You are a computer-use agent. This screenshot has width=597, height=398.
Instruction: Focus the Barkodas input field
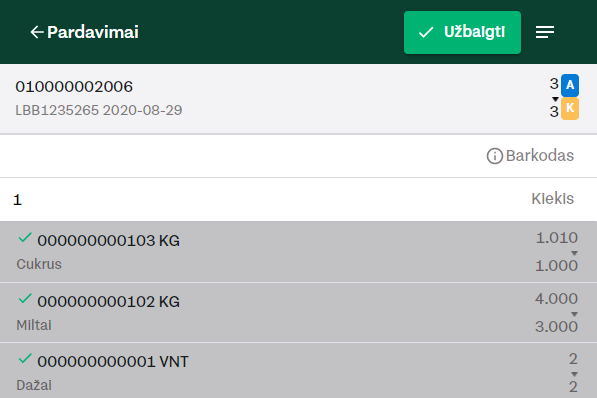(x=298, y=156)
